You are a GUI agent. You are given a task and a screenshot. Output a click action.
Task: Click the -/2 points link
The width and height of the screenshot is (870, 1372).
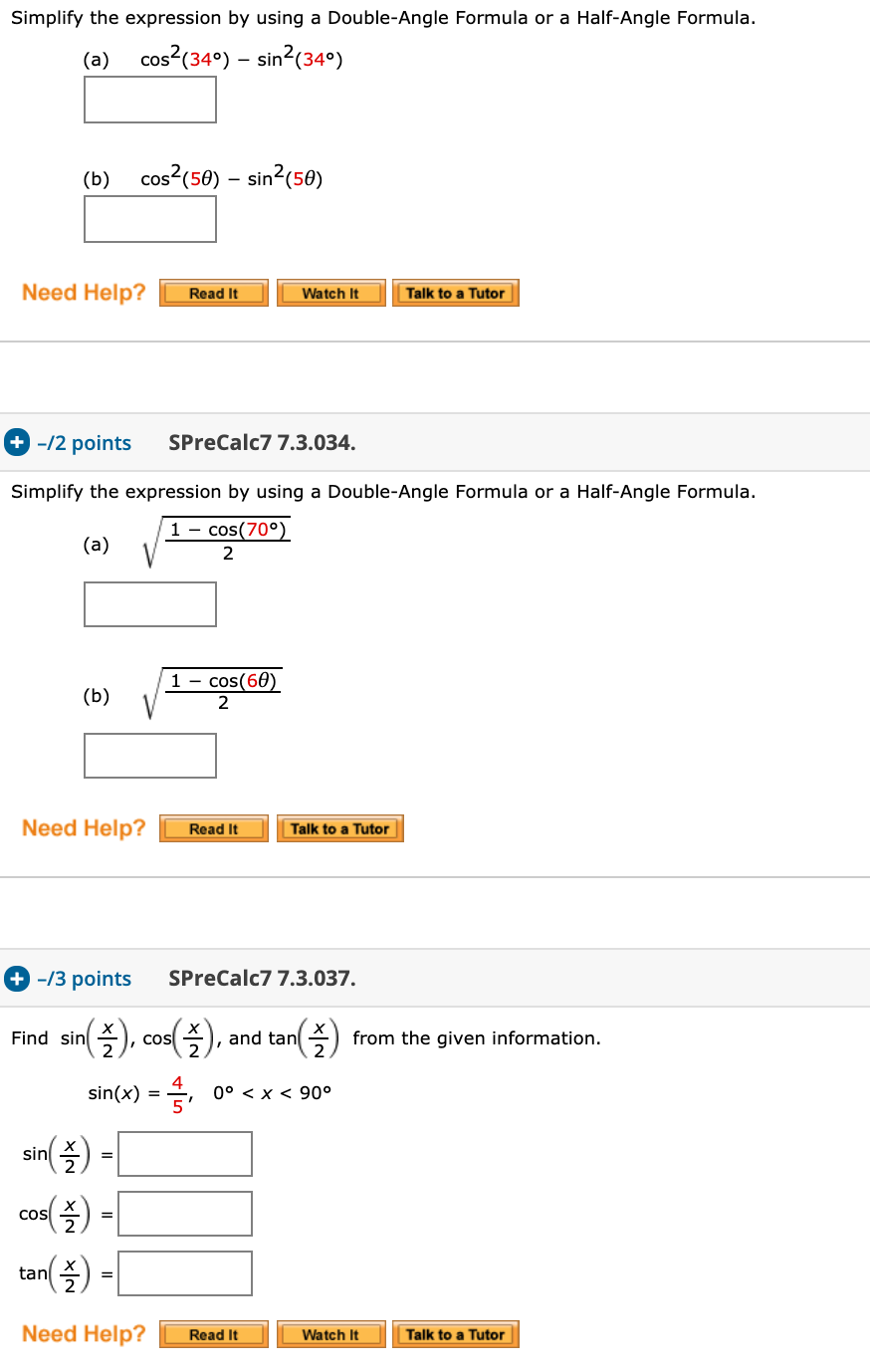pyautogui.click(x=85, y=443)
